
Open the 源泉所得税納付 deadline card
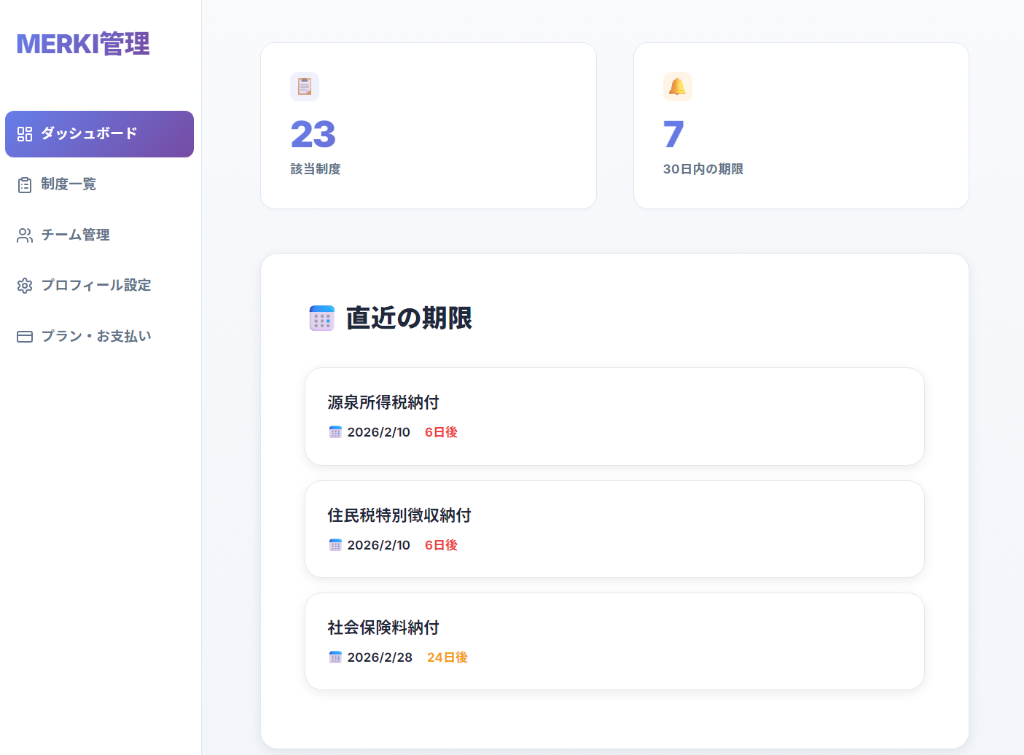[614, 416]
